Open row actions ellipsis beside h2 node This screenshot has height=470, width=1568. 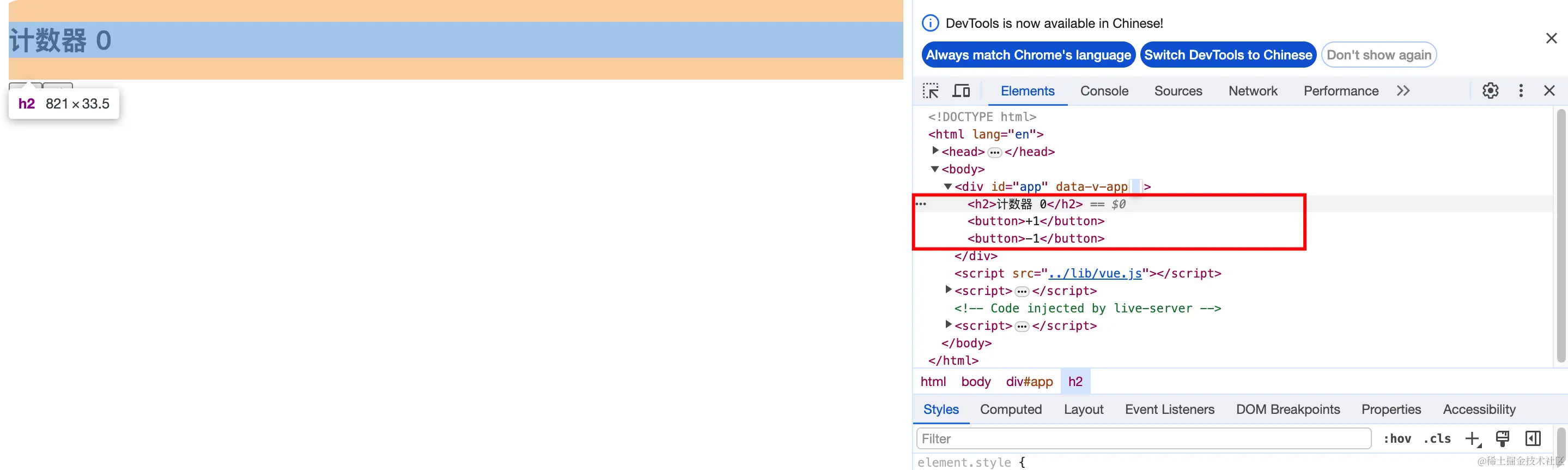click(x=921, y=204)
